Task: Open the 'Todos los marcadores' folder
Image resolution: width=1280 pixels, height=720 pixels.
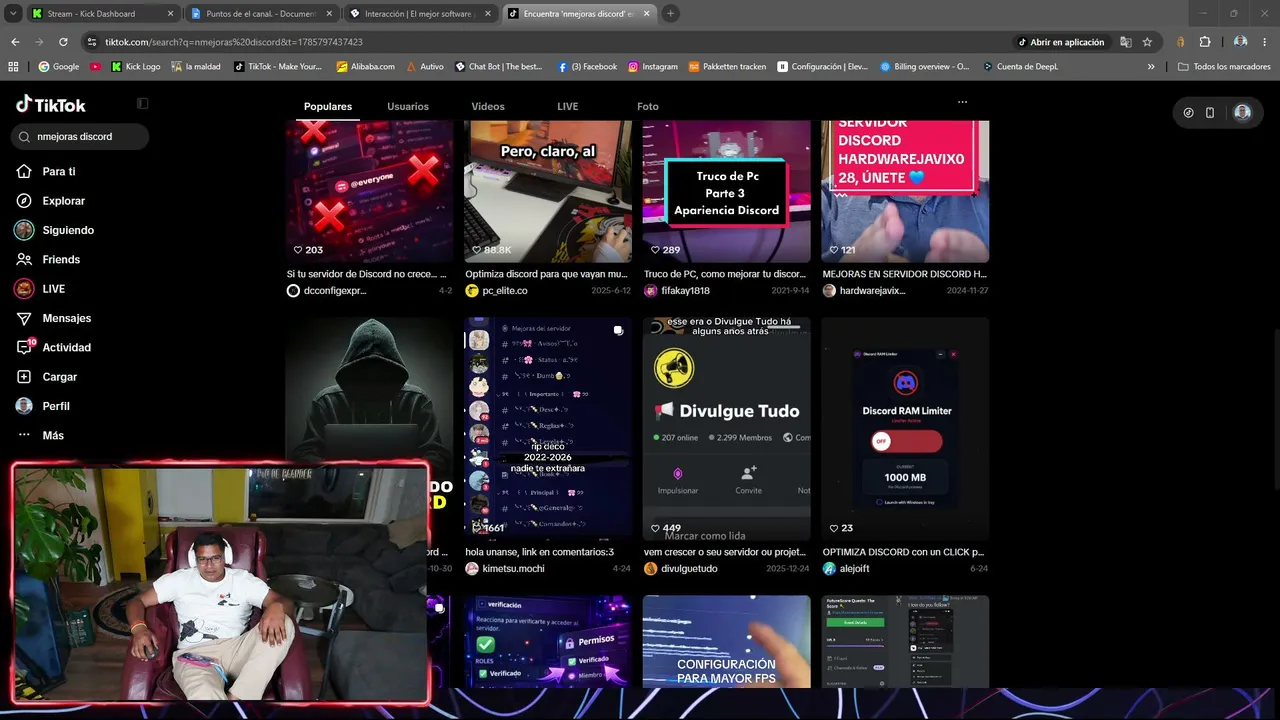Action: click(x=1224, y=67)
